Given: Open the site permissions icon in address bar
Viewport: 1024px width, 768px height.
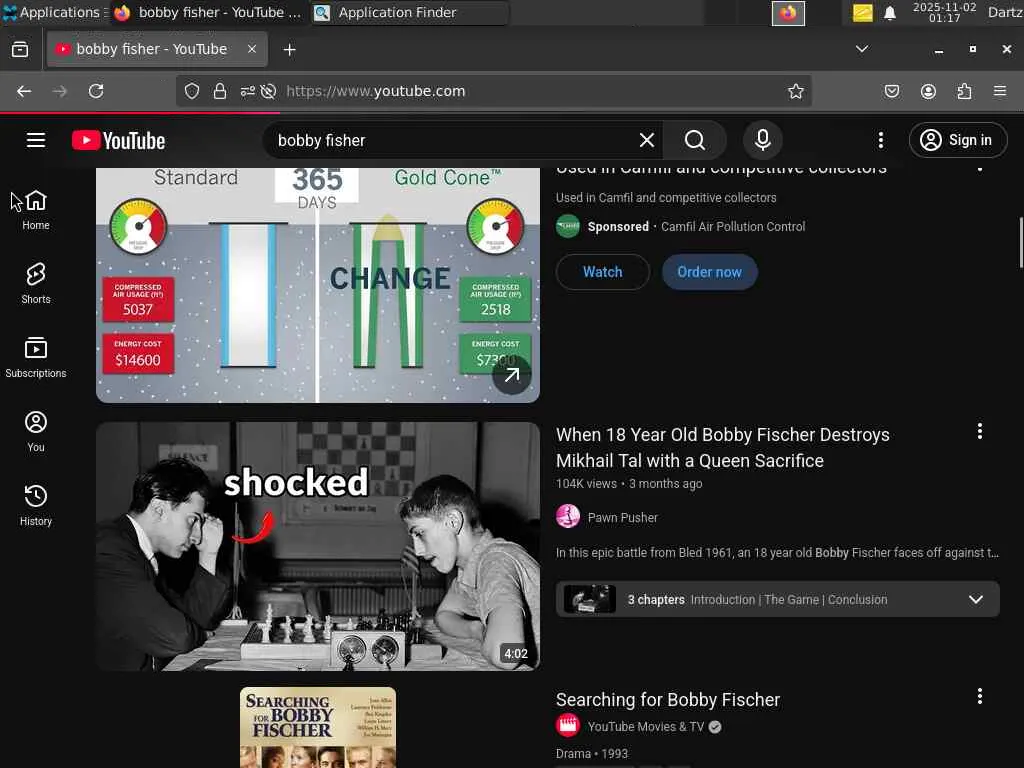Looking at the screenshot, I should coord(248,91).
